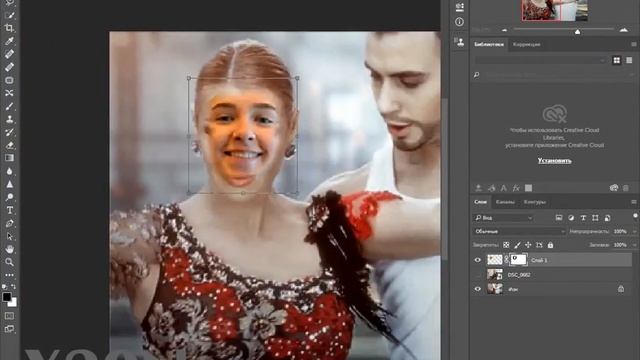Filter layers by adjustment layers
This screenshot has width=640, height=360.
571,218
